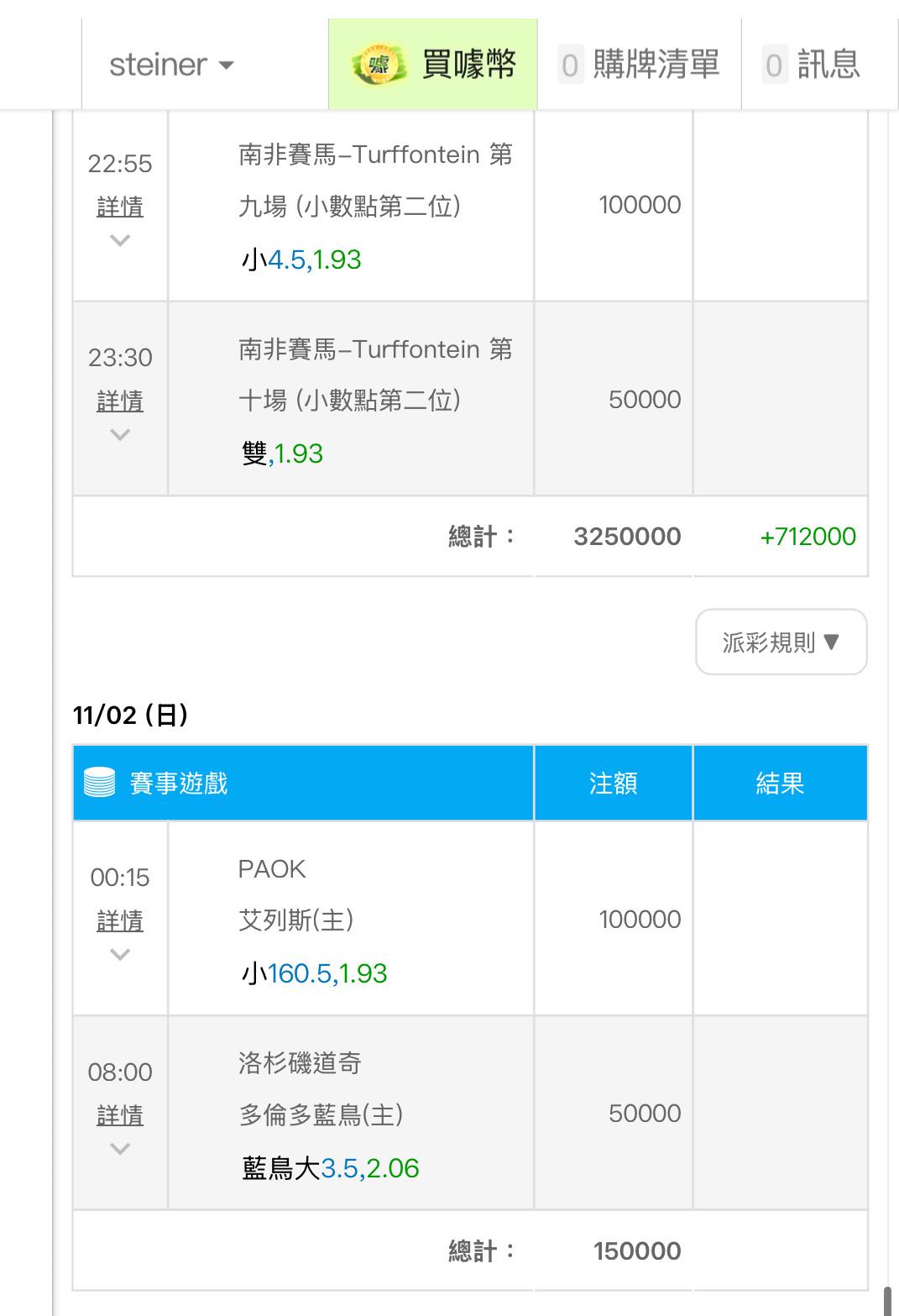Click the 購牌清單 count badge

click(570, 66)
